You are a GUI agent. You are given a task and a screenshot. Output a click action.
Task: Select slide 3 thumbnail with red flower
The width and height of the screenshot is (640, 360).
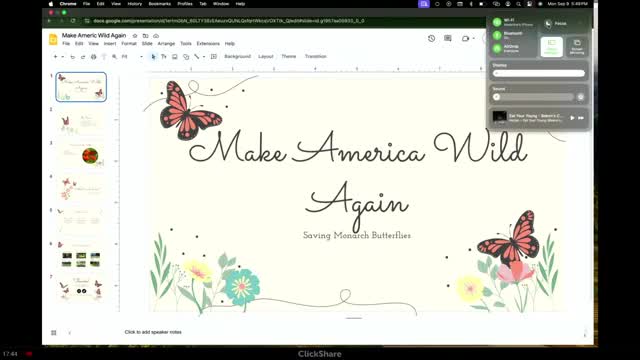click(x=81, y=155)
